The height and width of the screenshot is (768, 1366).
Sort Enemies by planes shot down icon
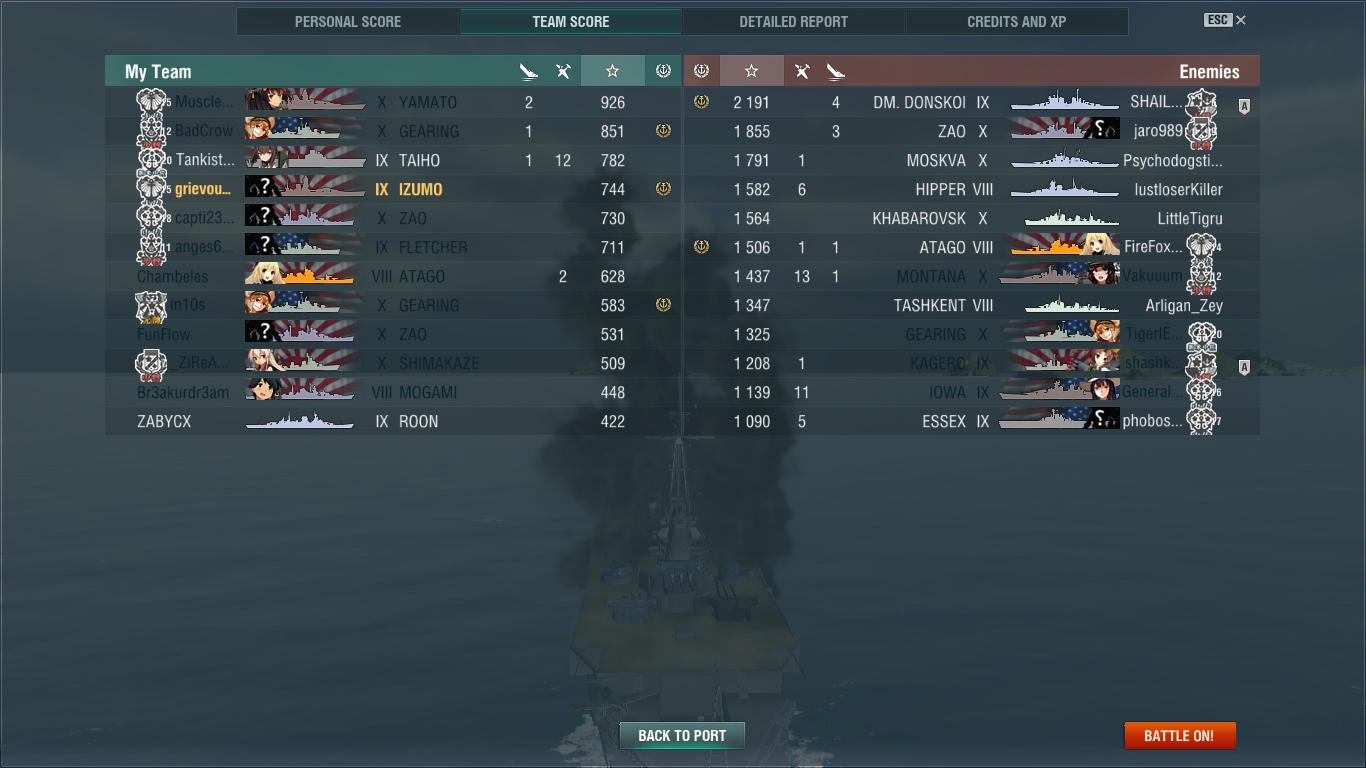(802, 71)
